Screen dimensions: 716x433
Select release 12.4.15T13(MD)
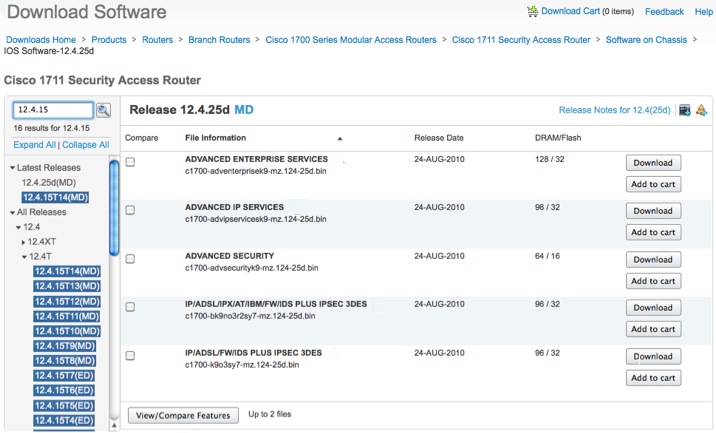pyautogui.click(x=67, y=286)
